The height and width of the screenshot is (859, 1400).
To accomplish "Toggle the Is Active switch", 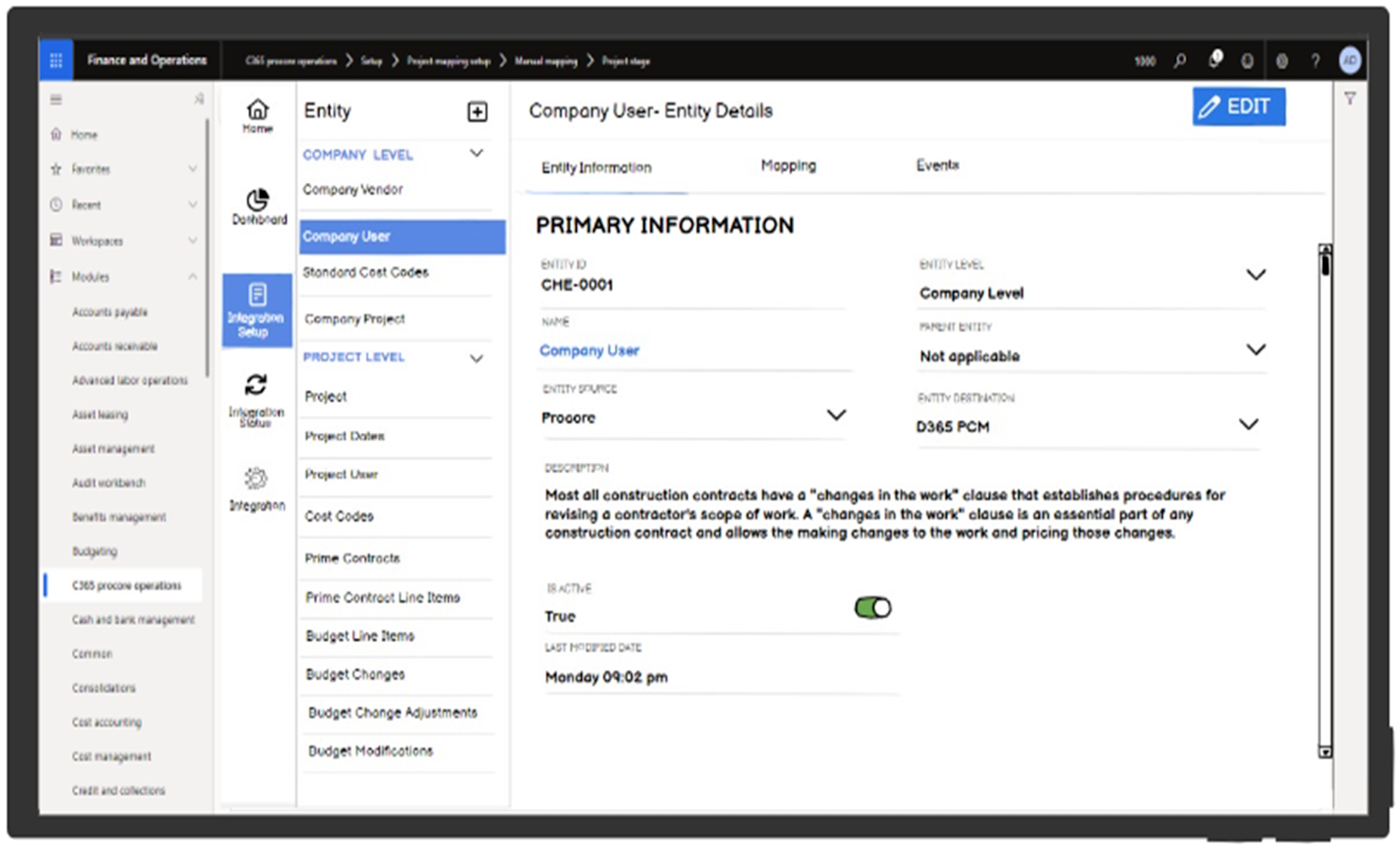I will [x=872, y=608].
